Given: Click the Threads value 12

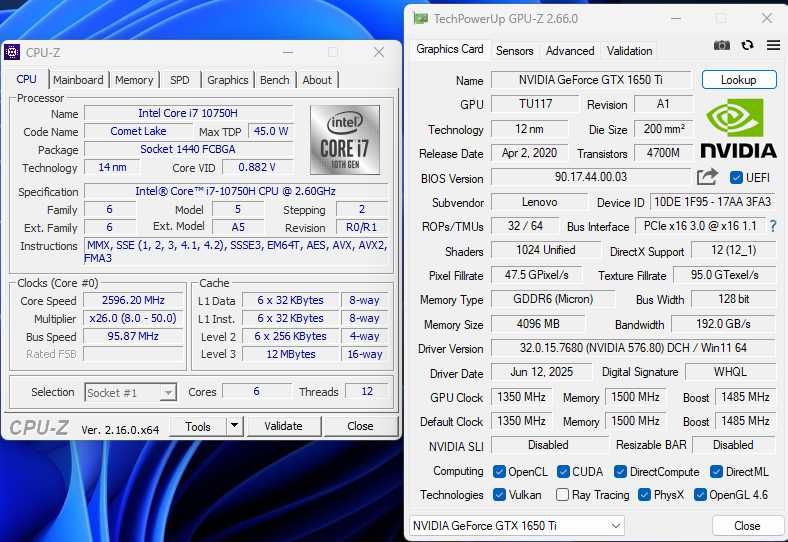Looking at the screenshot, I should tap(367, 391).
